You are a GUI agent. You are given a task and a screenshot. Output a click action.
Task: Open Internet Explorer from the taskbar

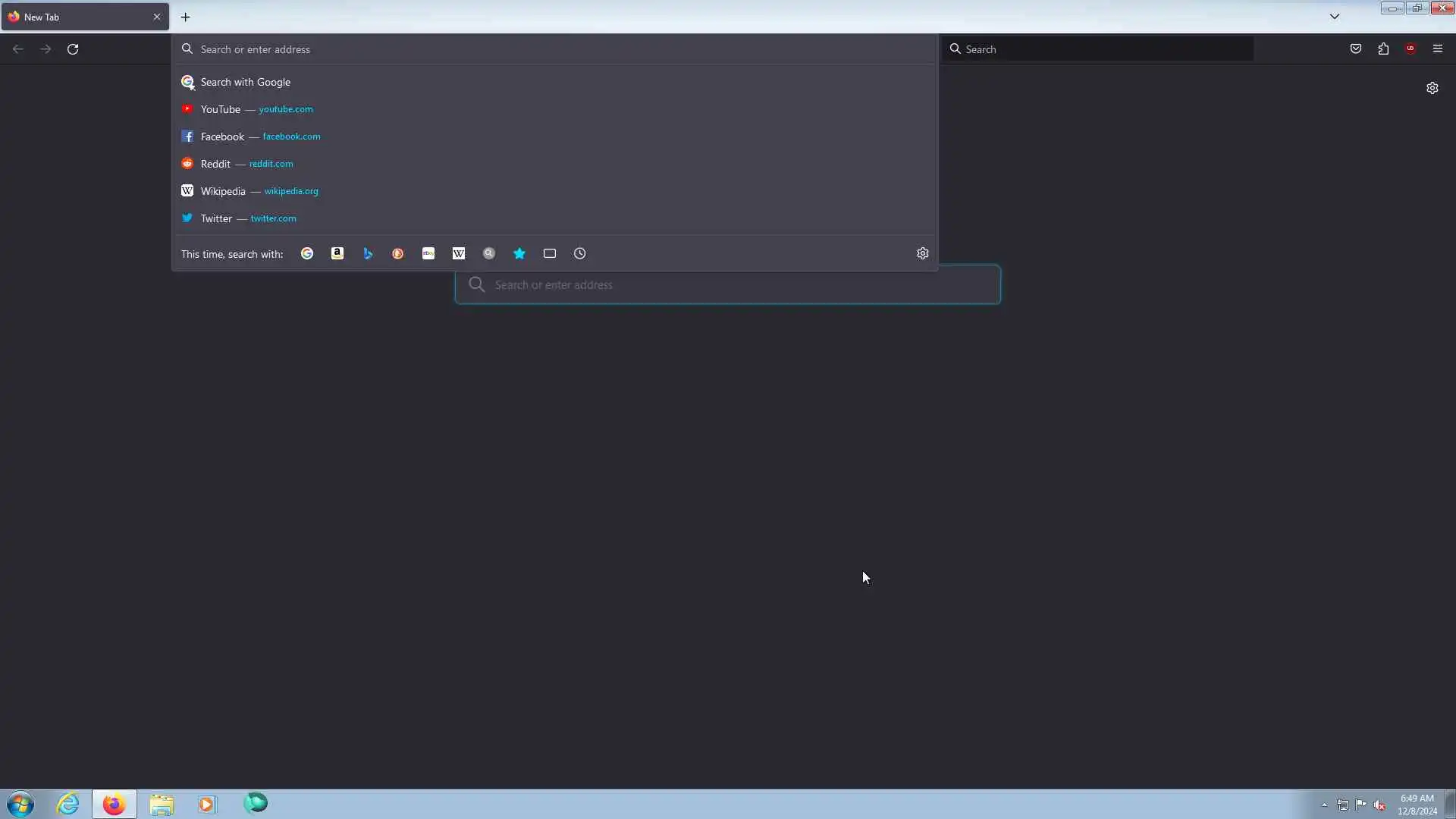(x=68, y=804)
